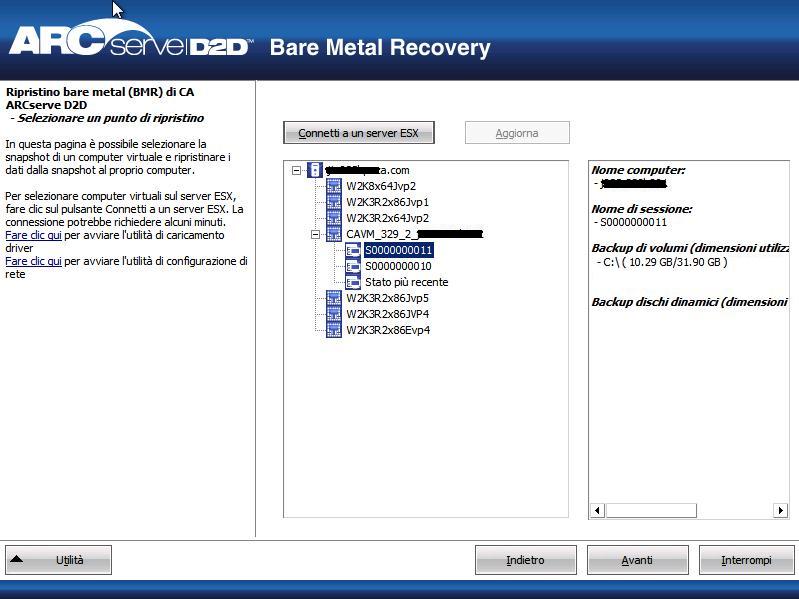The height and width of the screenshot is (599, 799).
Task: Select the W2K3R2x86Jvp1 virtual machine
Action: tap(387, 202)
